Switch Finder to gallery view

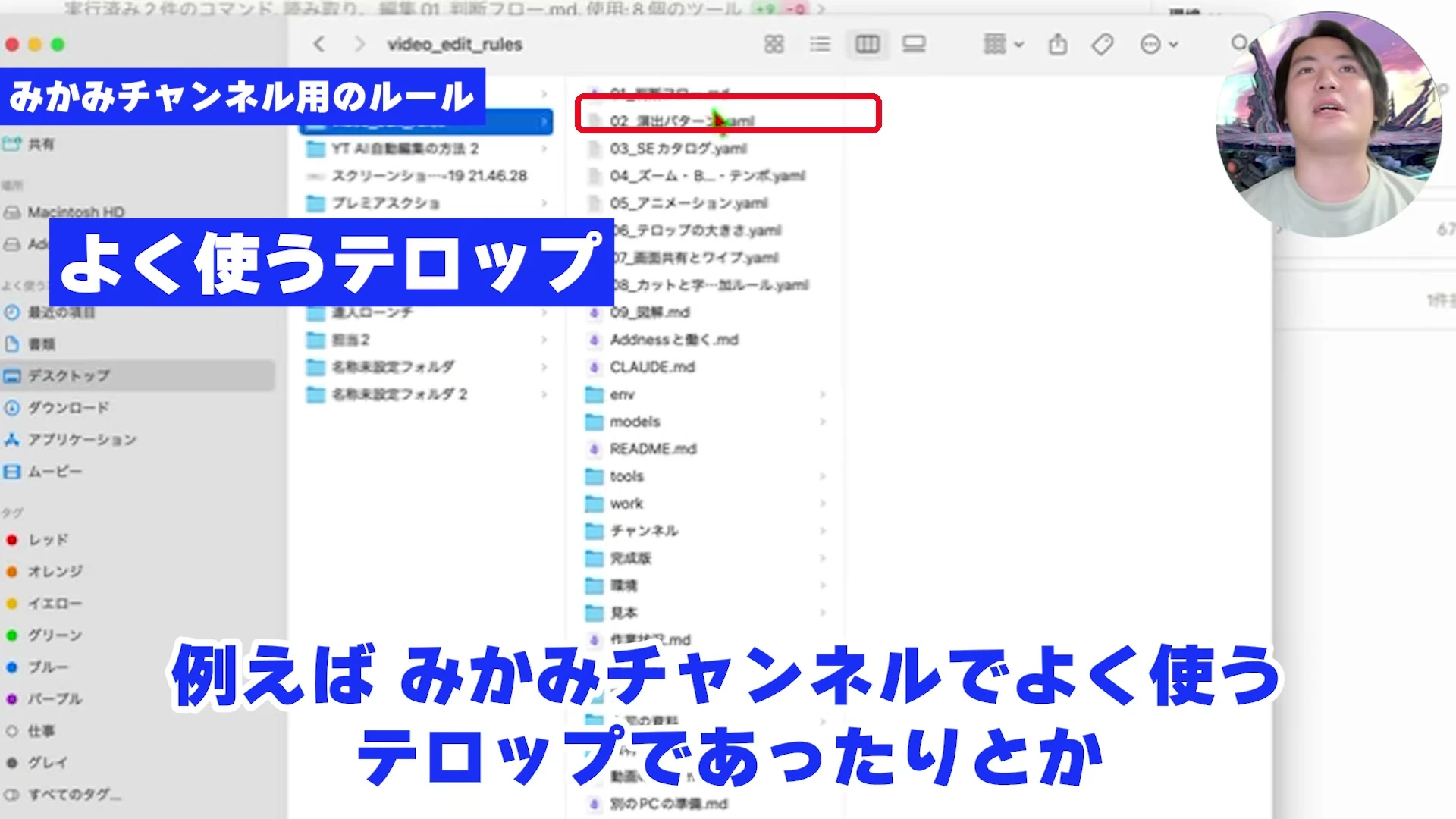point(914,44)
